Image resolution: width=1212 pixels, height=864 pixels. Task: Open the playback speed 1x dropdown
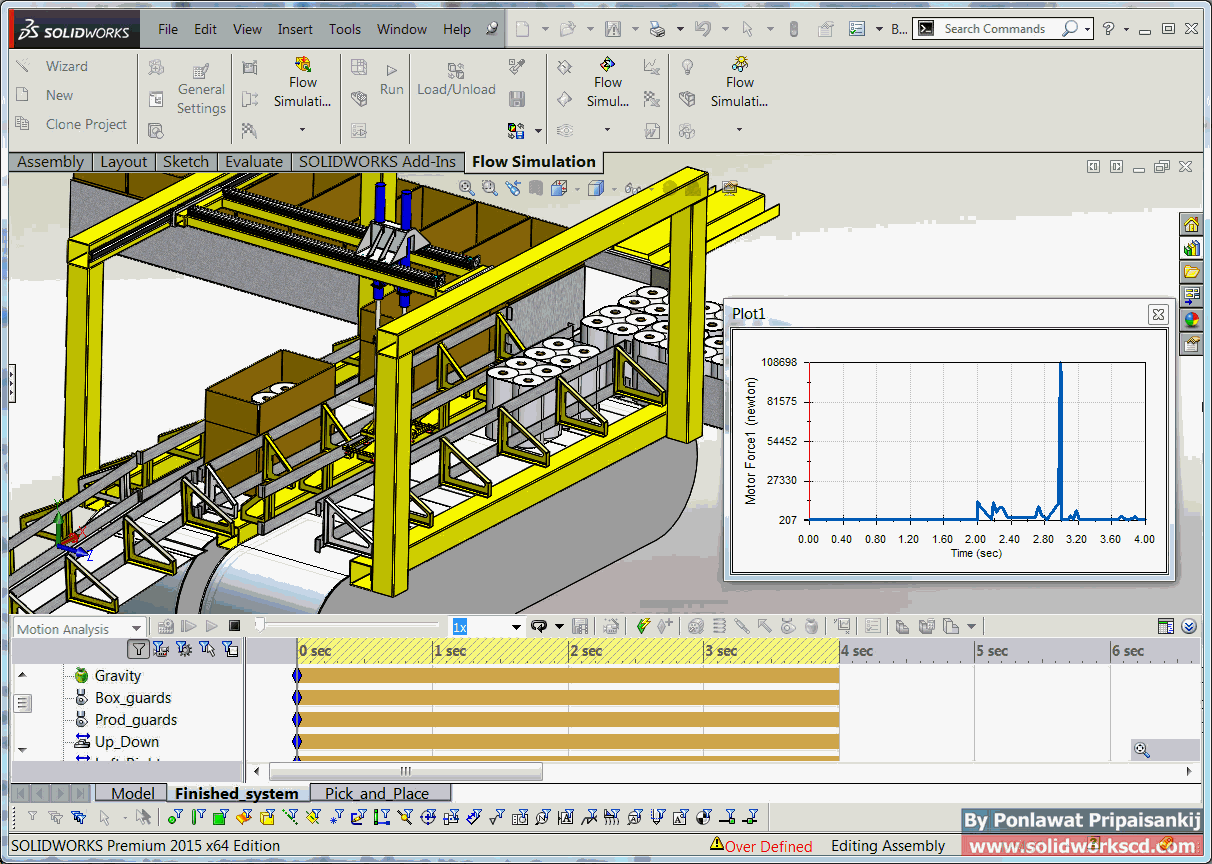pyautogui.click(x=516, y=627)
